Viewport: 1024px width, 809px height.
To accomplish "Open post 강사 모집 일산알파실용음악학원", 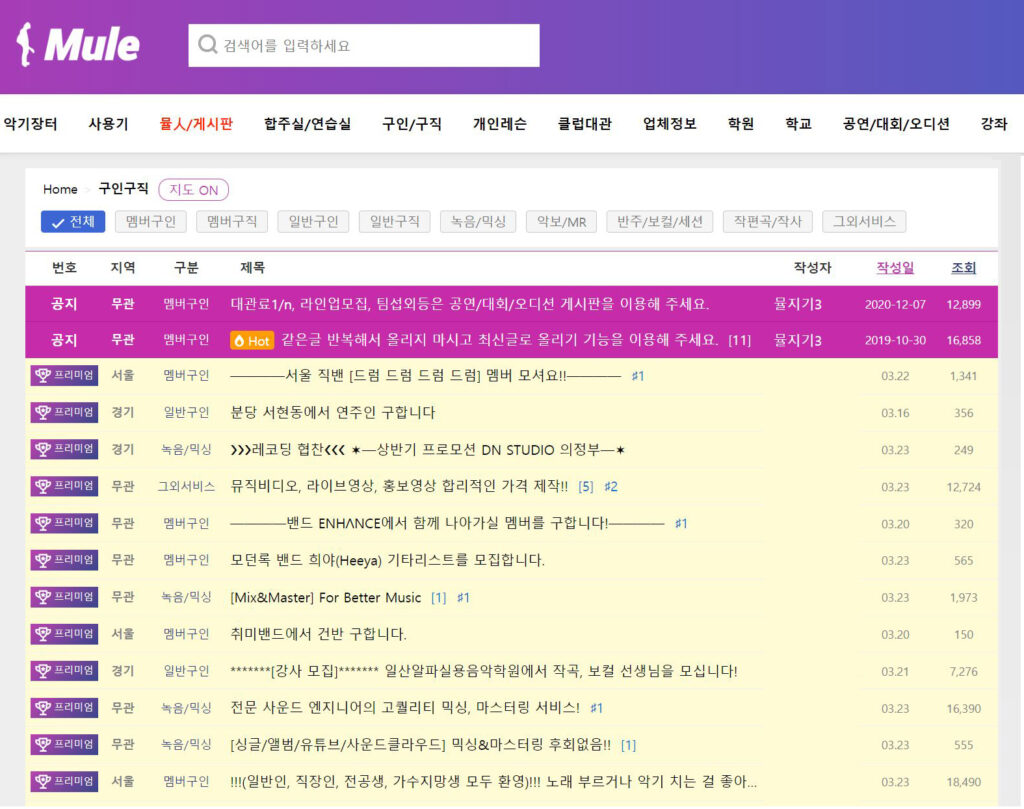I will point(484,671).
